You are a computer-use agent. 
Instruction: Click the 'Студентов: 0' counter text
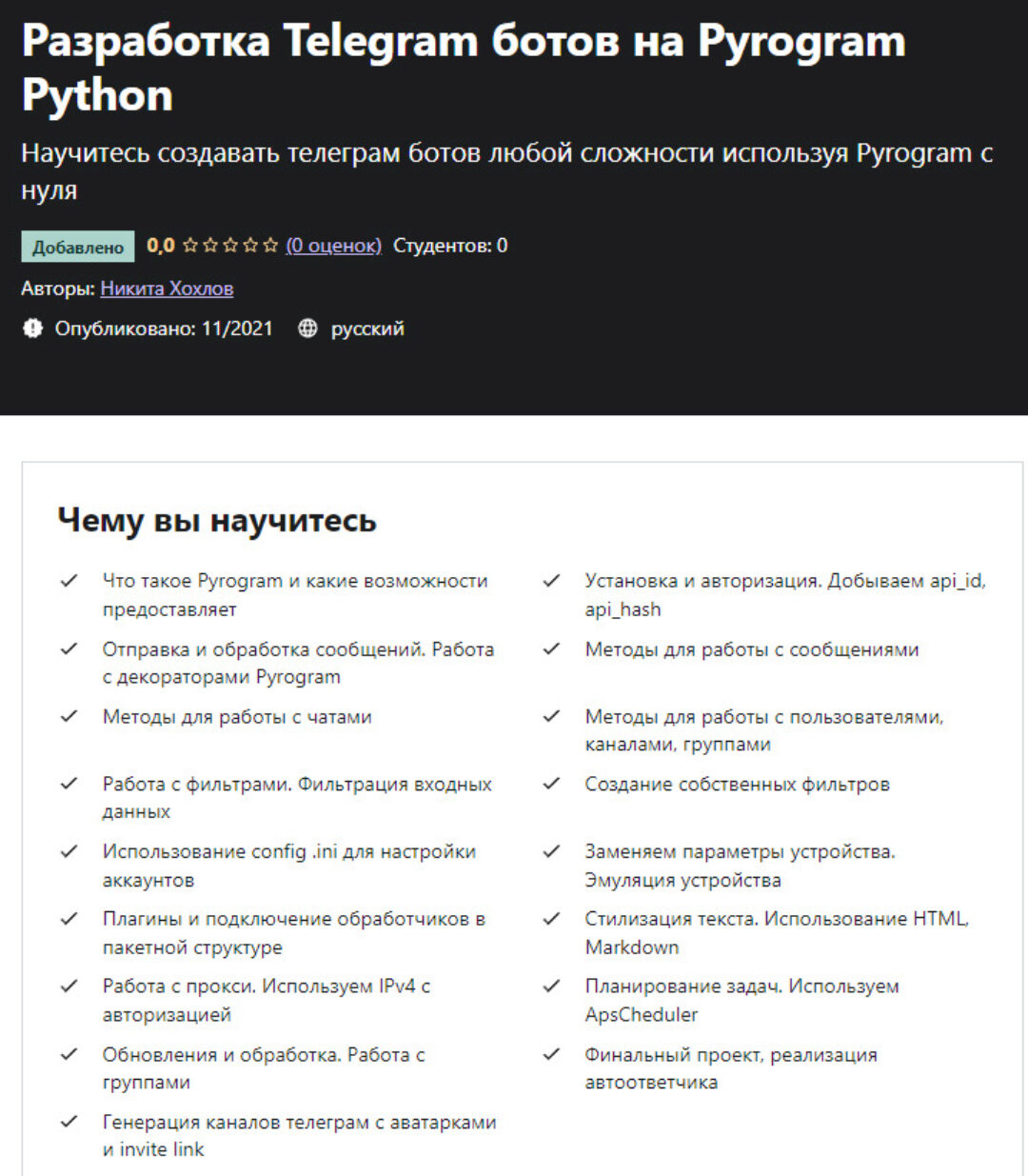pos(448,245)
